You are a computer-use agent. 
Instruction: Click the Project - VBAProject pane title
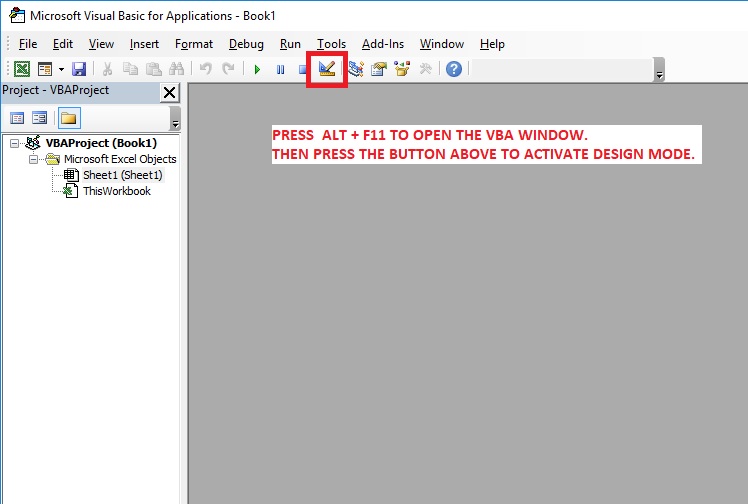(x=56, y=90)
